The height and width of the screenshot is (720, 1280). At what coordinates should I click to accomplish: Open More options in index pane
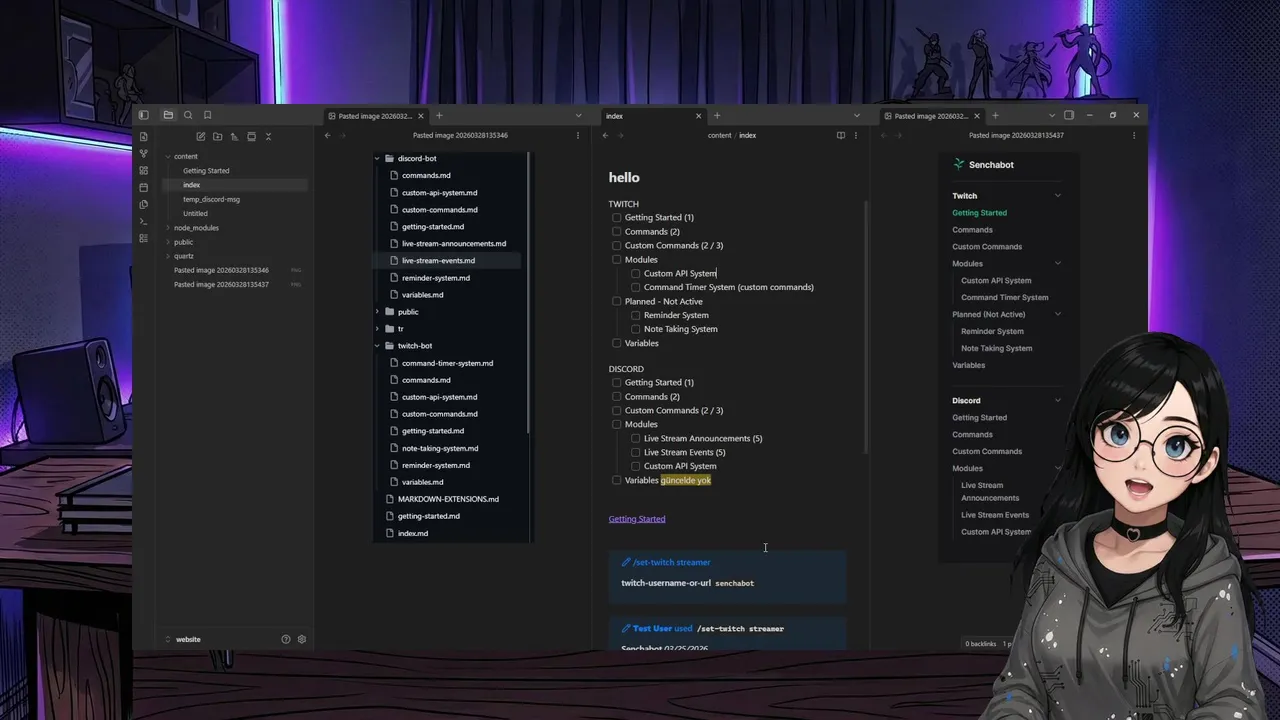coord(855,135)
